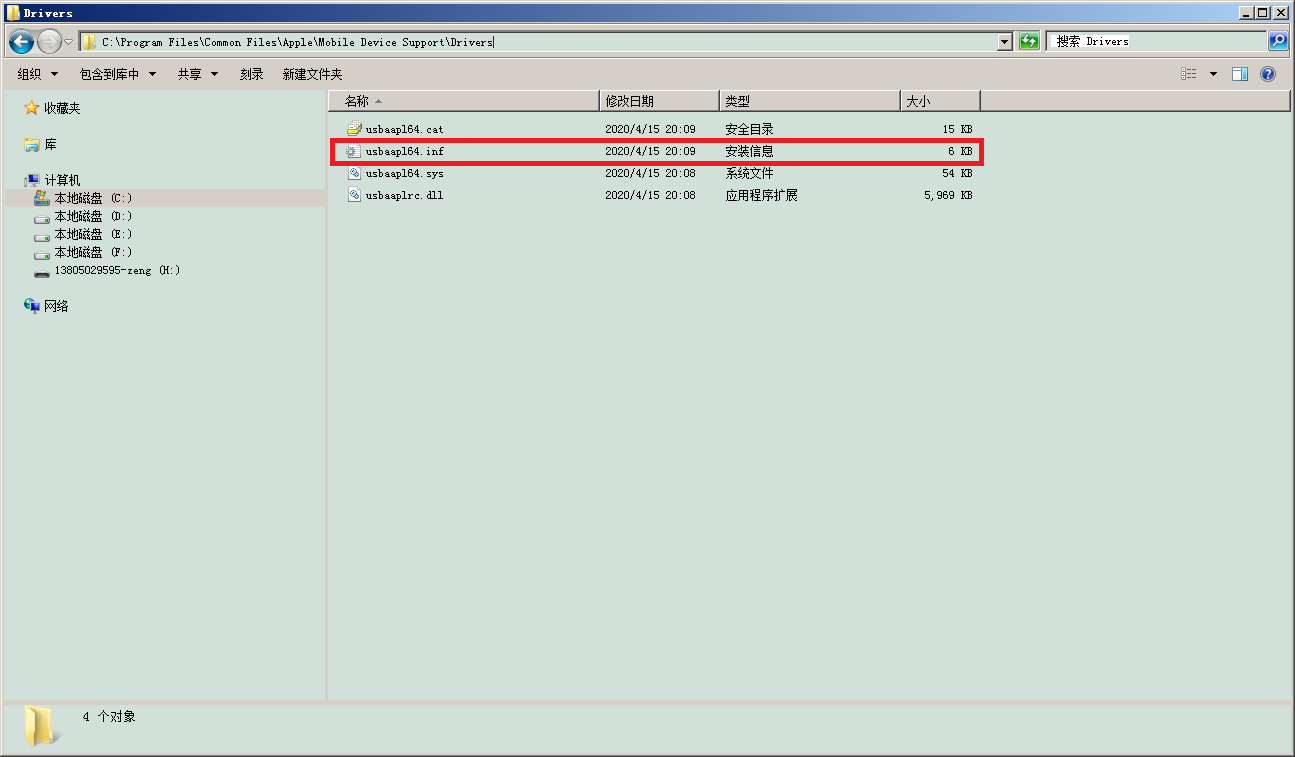Image resolution: width=1295 pixels, height=757 pixels.
Task: Click the D: drive icon
Action: 41,217
